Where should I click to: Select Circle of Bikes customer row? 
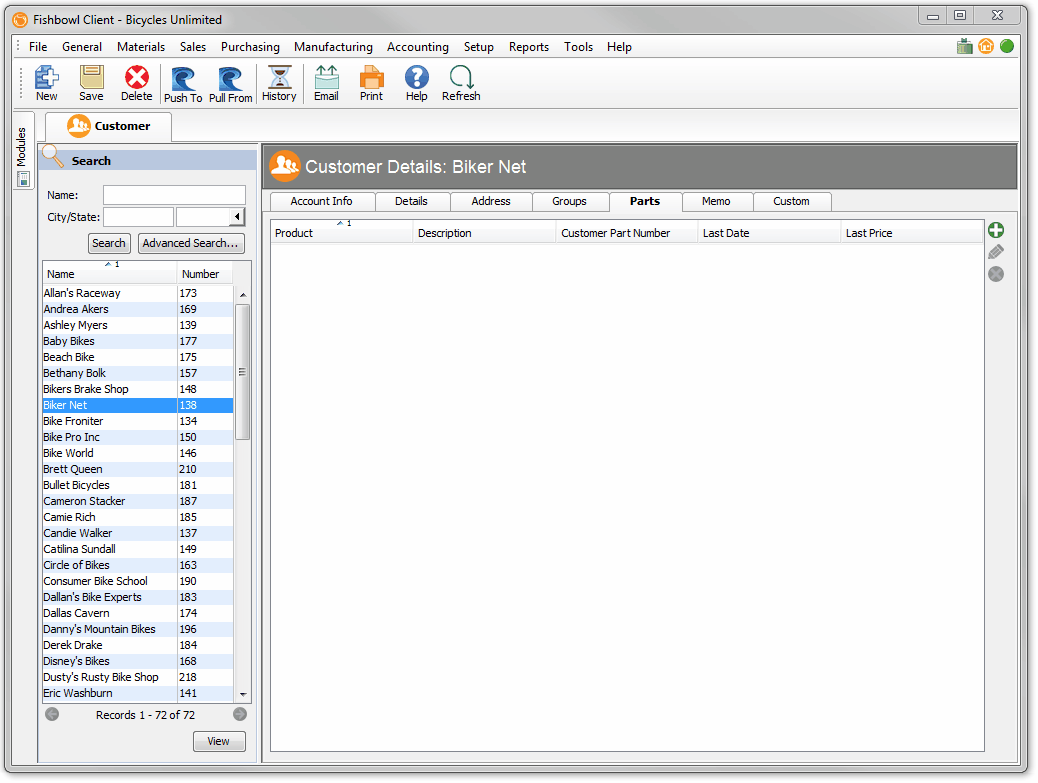point(138,565)
